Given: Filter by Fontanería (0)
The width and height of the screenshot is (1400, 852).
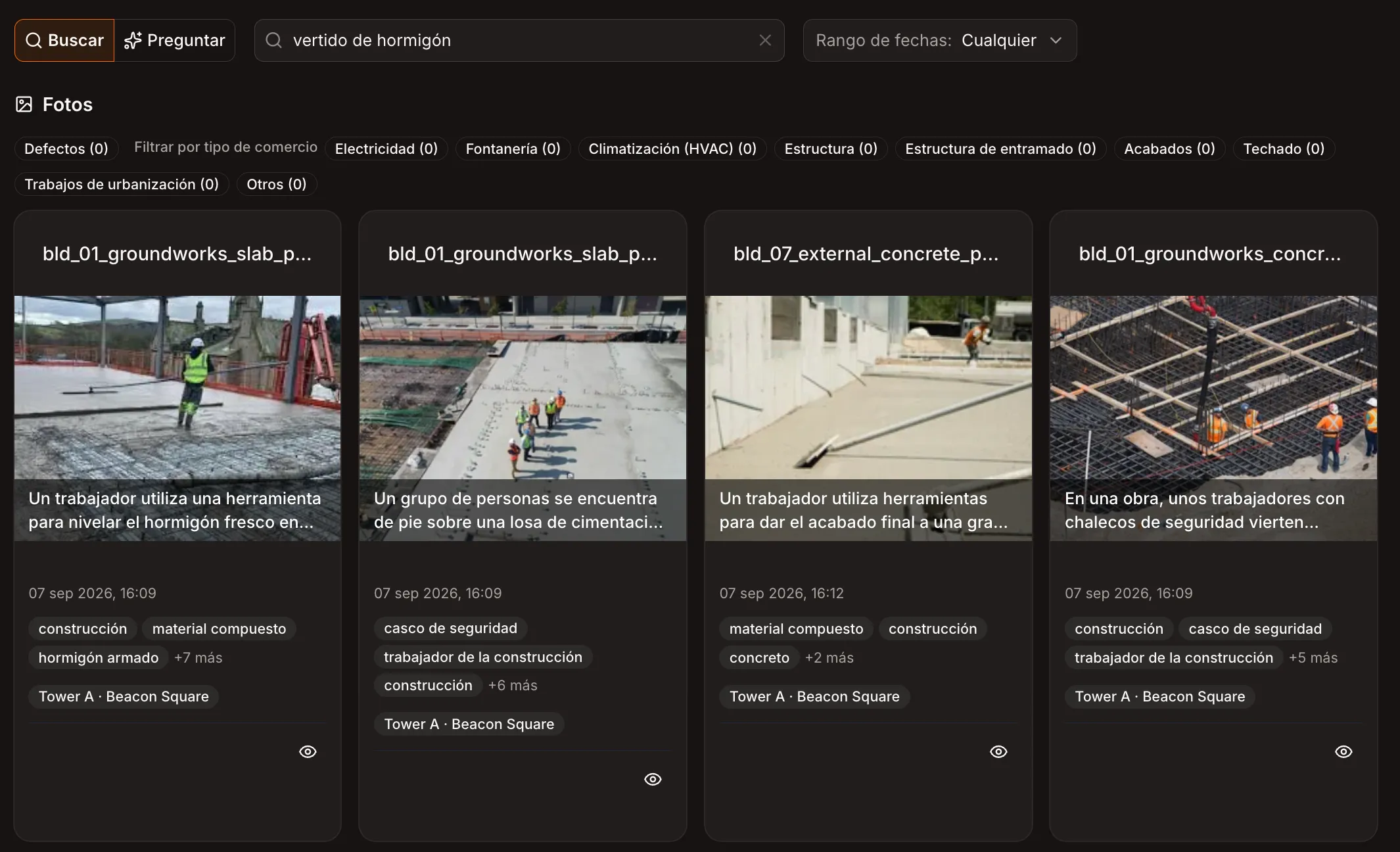Looking at the screenshot, I should 513,149.
